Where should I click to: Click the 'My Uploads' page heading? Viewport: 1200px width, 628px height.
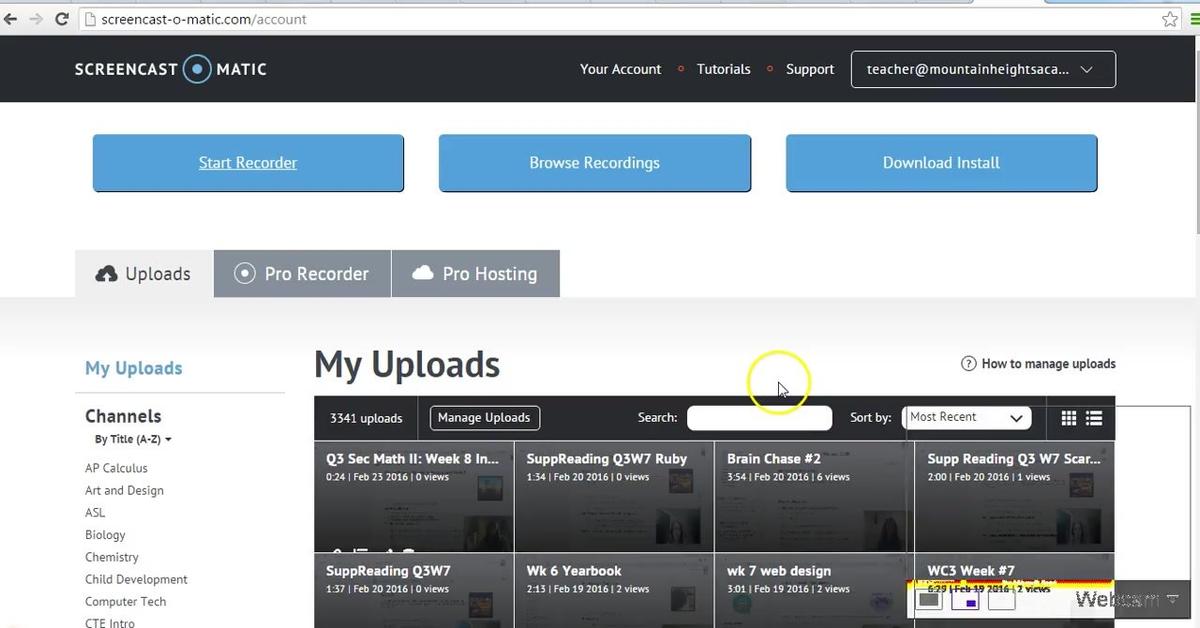point(407,365)
